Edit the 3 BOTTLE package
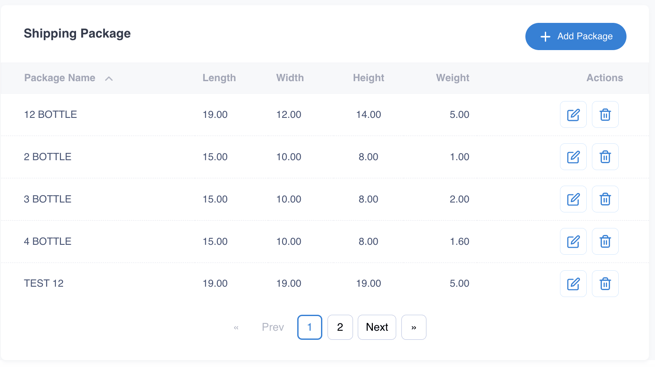The width and height of the screenshot is (655, 367). click(x=573, y=199)
